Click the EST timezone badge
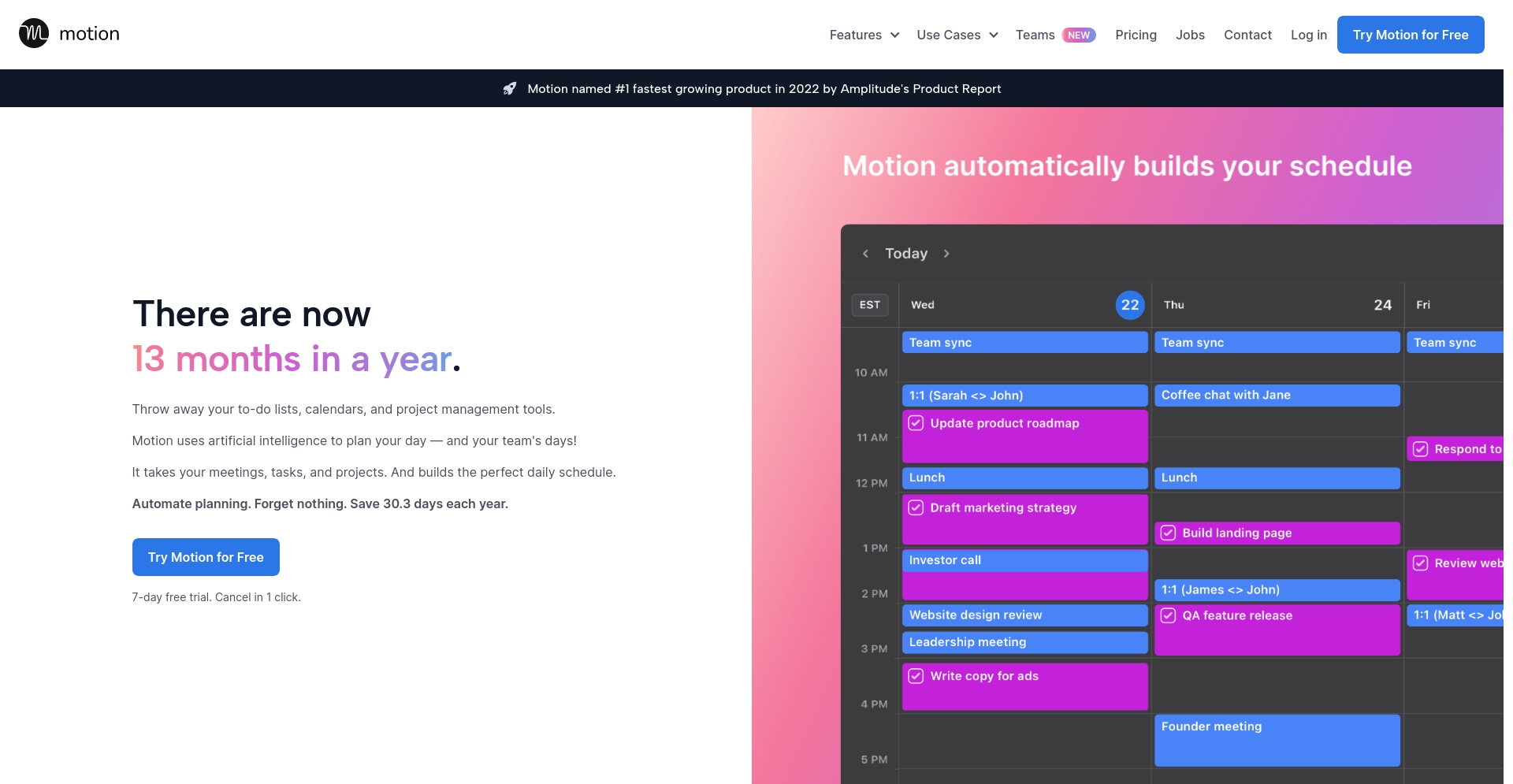 [x=870, y=305]
